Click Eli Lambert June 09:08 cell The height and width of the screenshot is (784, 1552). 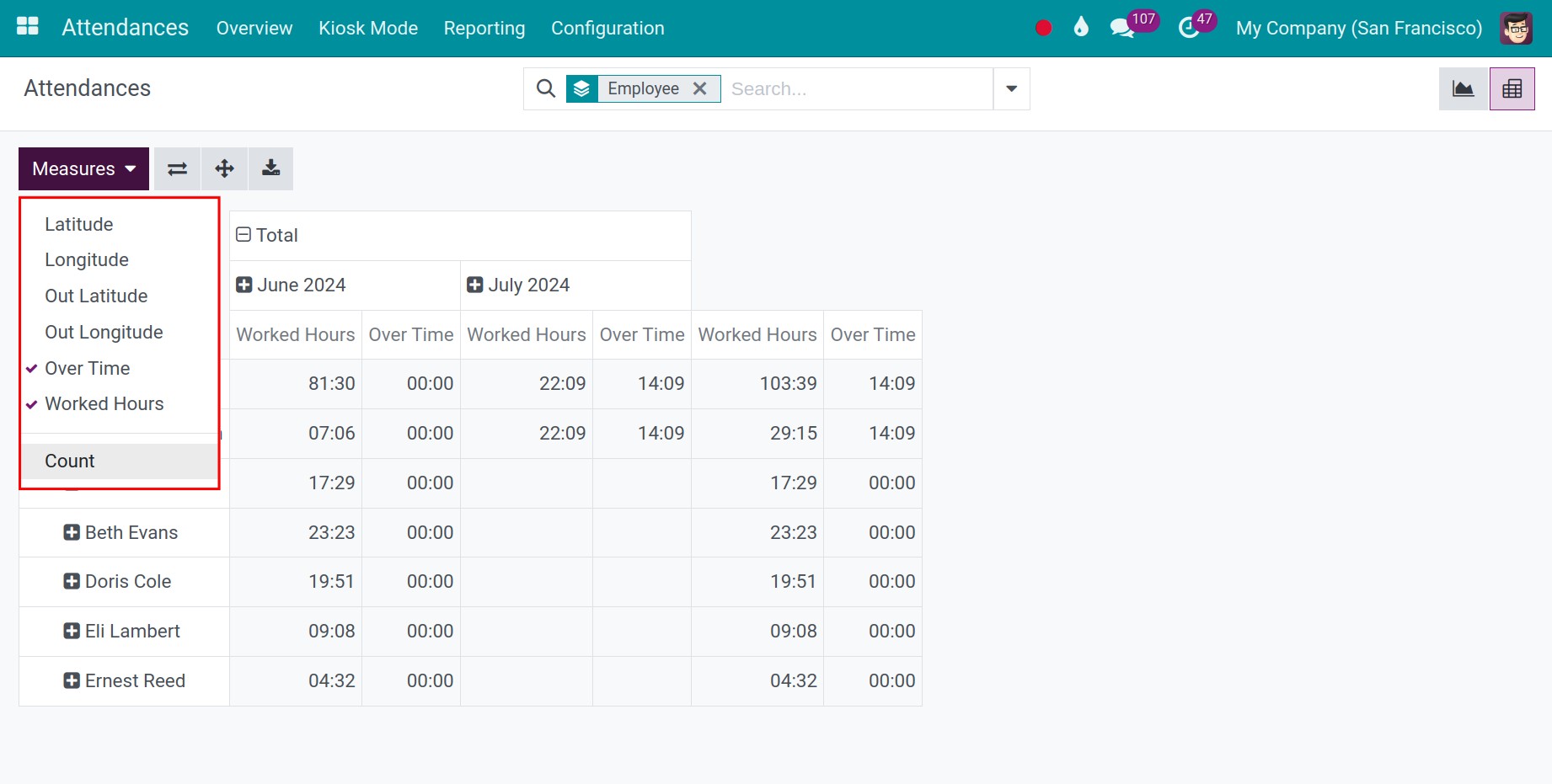[x=296, y=631]
